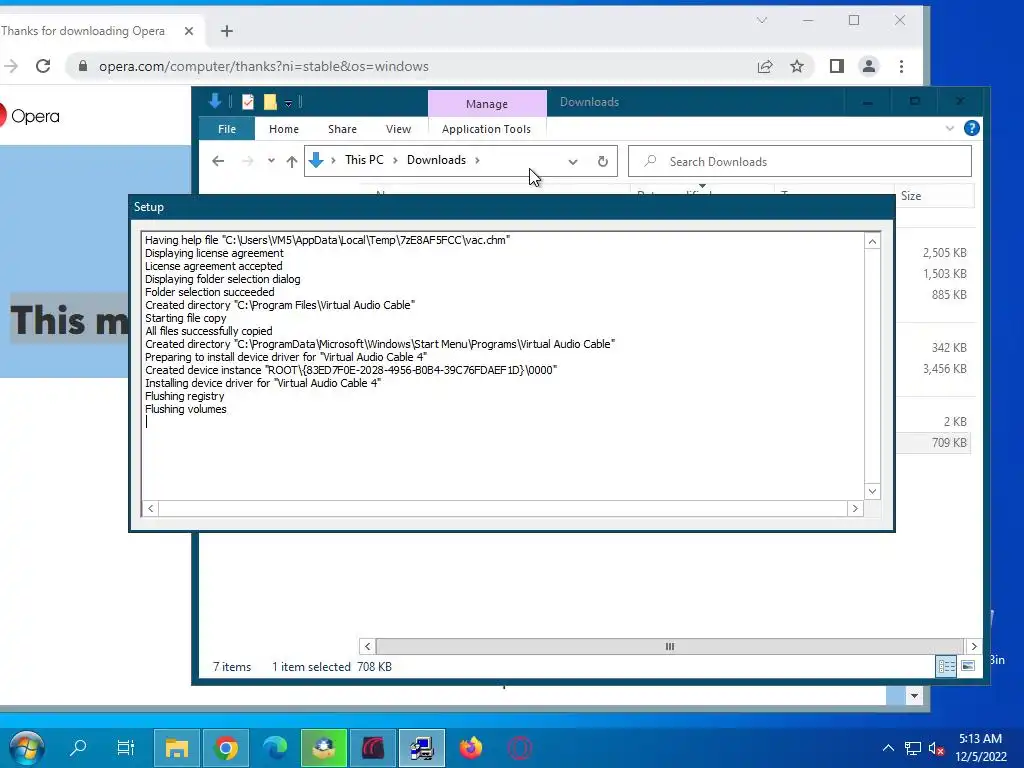Show hidden system tray icons
This screenshot has width=1024, height=768.
pos(888,748)
